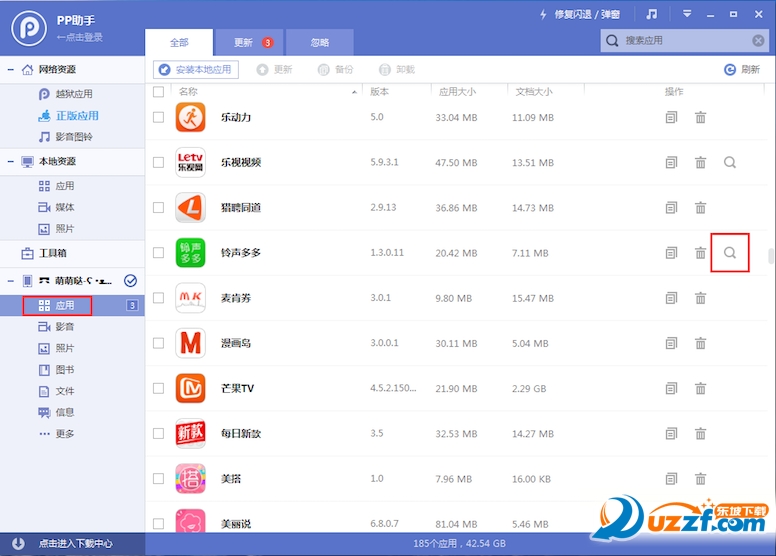
Task: Collapse the 网络资源 tree section
Action: pos(10,69)
